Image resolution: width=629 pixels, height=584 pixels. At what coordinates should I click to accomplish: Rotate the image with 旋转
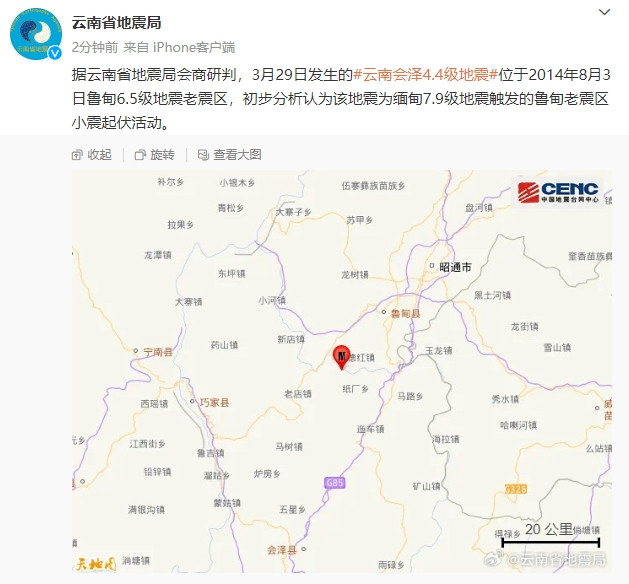155,154
